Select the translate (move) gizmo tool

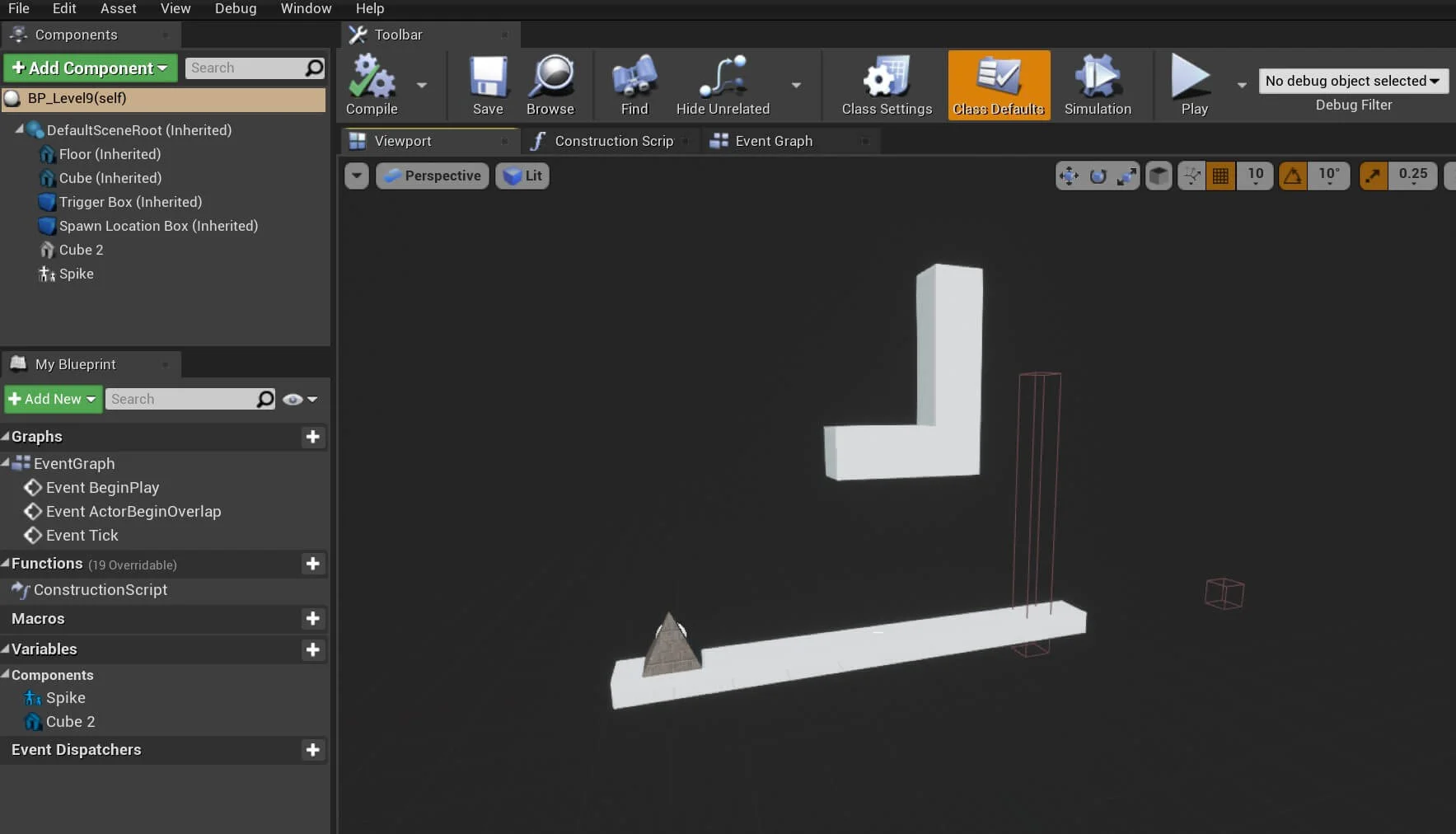click(1070, 176)
